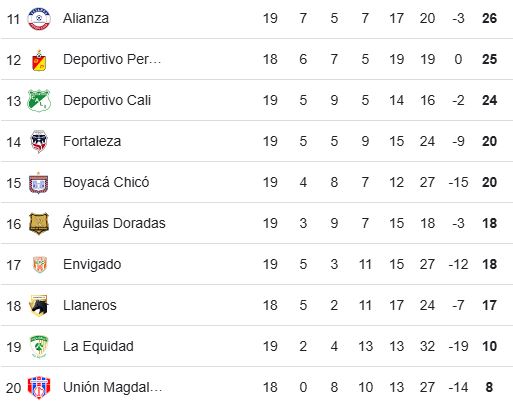Select the Águilas Doradas team name
The height and width of the screenshot is (408, 513).
pyautogui.click(x=114, y=223)
